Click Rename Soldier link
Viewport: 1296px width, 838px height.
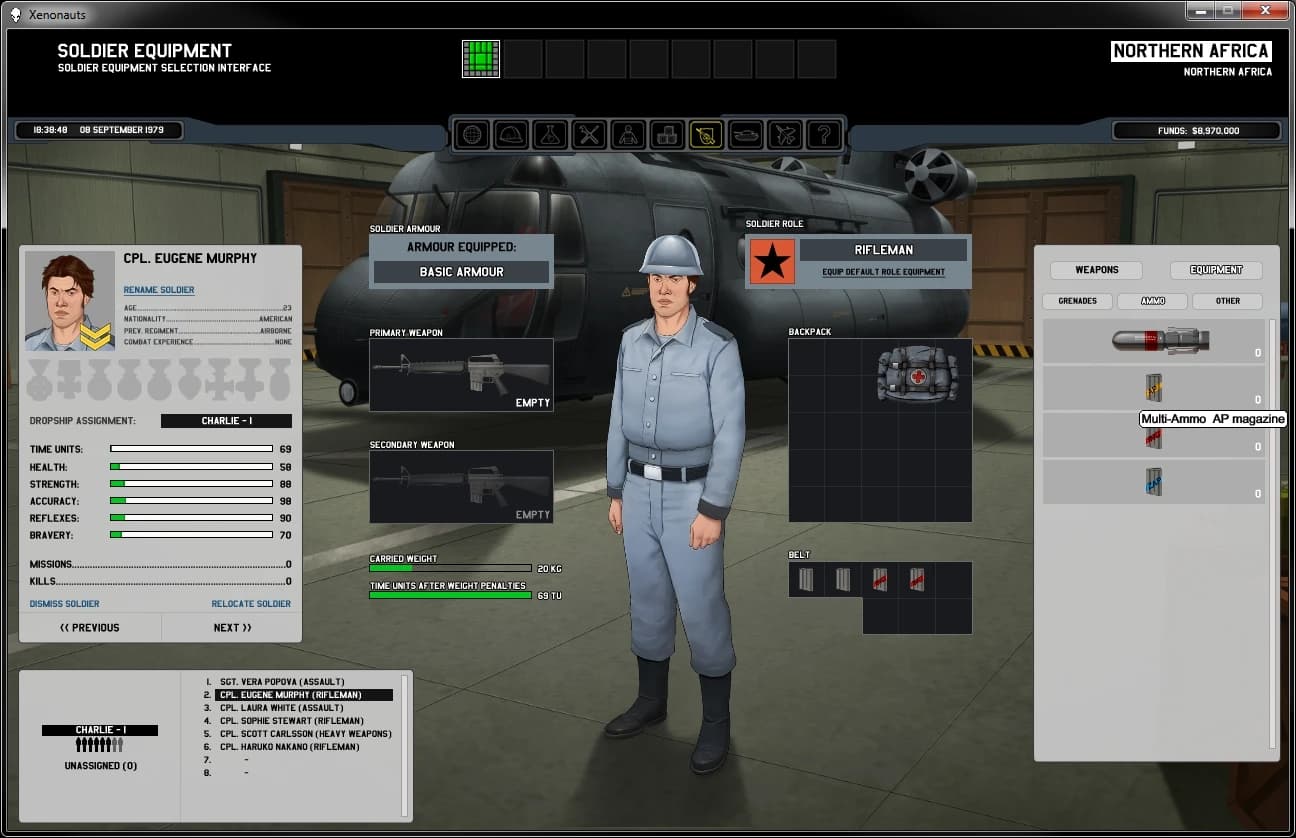159,290
